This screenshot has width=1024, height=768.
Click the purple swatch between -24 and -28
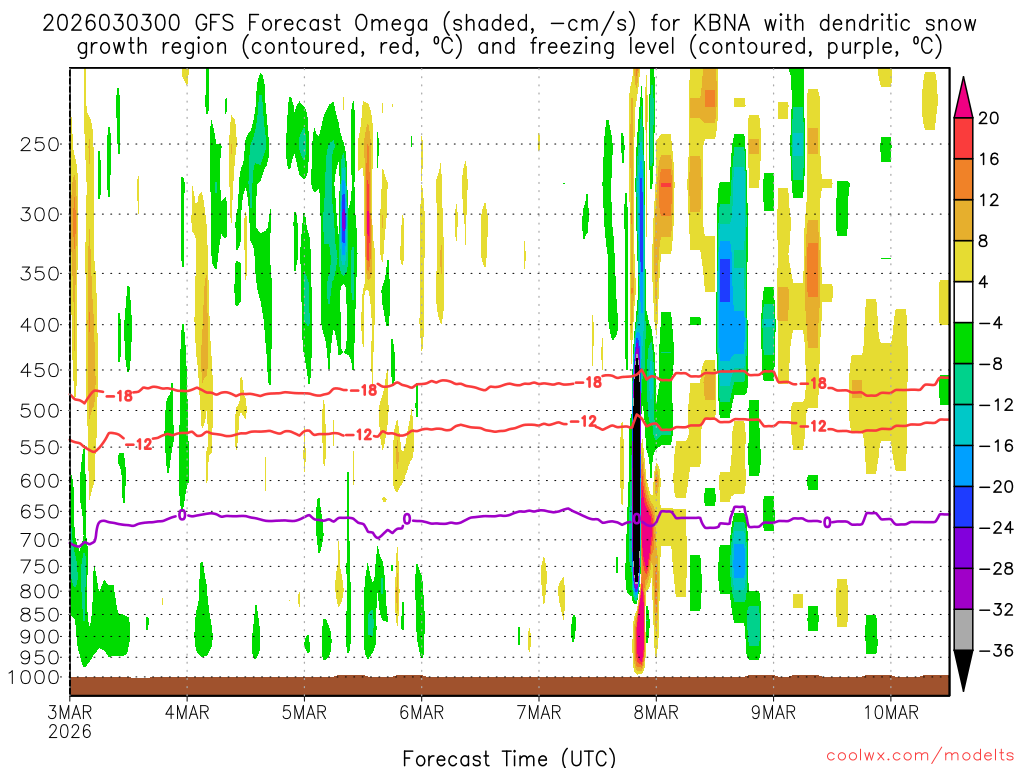click(x=963, y=549)
